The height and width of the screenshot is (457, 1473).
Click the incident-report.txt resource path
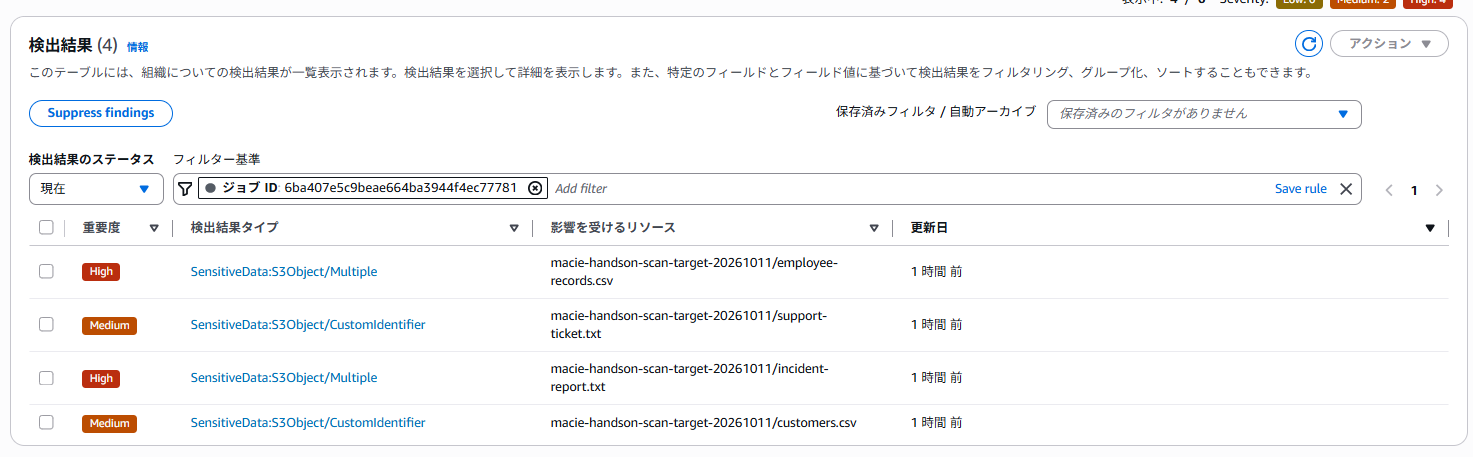pyautogui.click(x=690, y=377)
